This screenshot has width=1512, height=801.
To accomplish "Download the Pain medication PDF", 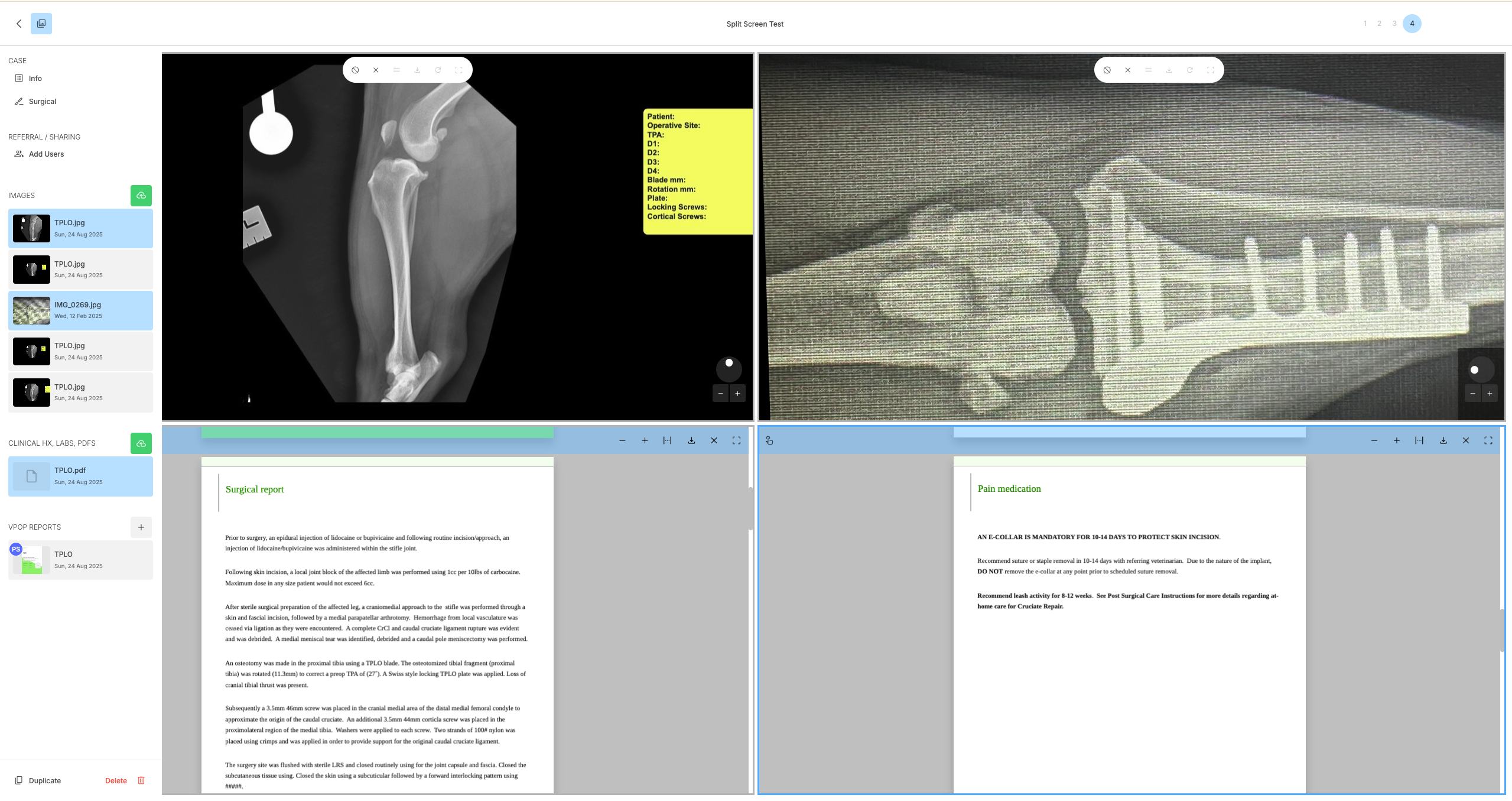I will pyautogui.click(x=1443, y=440).
